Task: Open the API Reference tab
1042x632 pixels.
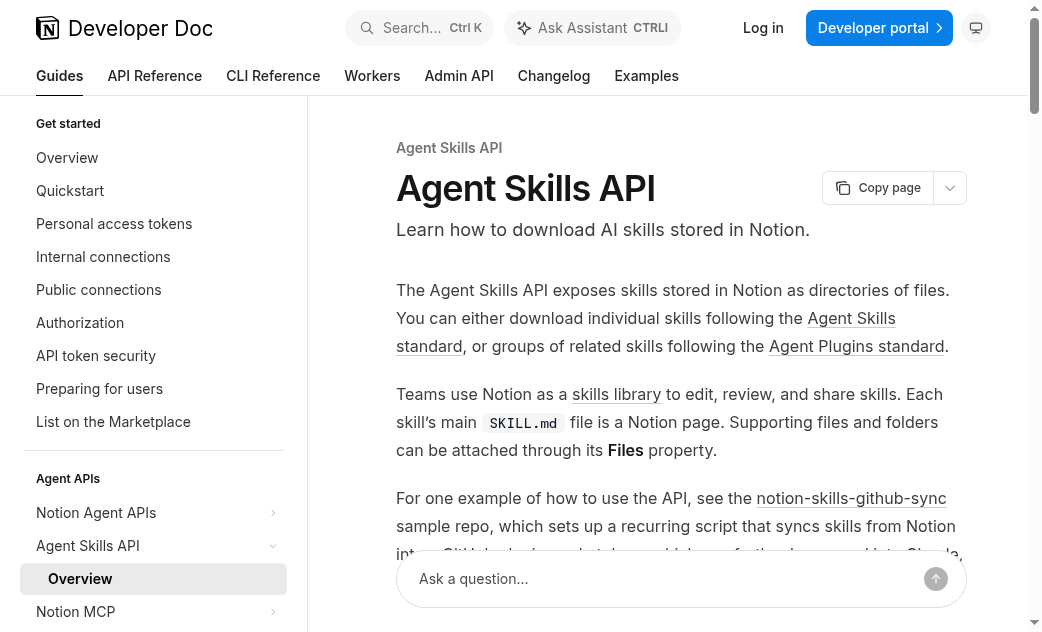Action: coord(155,76)
